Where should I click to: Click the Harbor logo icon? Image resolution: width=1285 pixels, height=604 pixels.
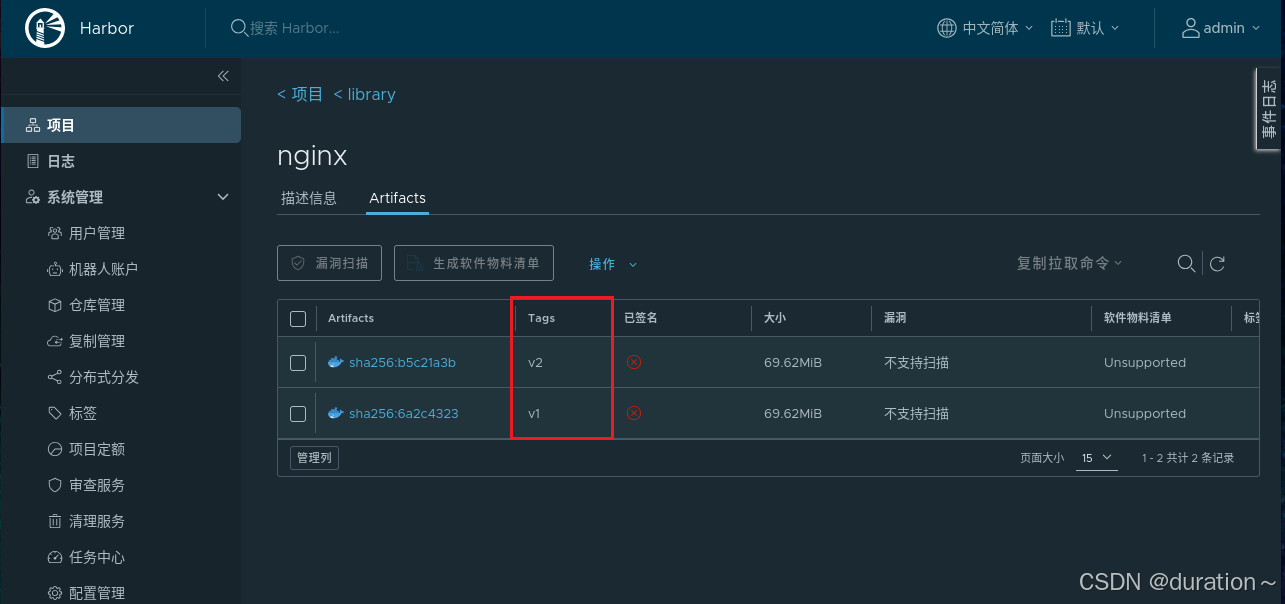[x=44, y=28]
